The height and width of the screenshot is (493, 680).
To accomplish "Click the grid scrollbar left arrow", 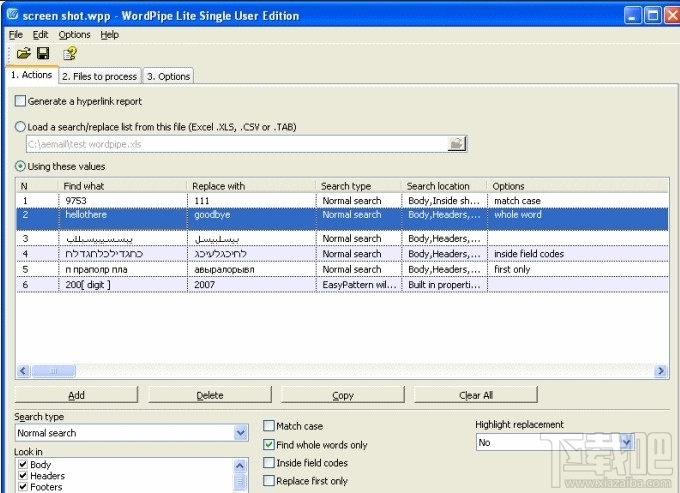I will 23,371.
